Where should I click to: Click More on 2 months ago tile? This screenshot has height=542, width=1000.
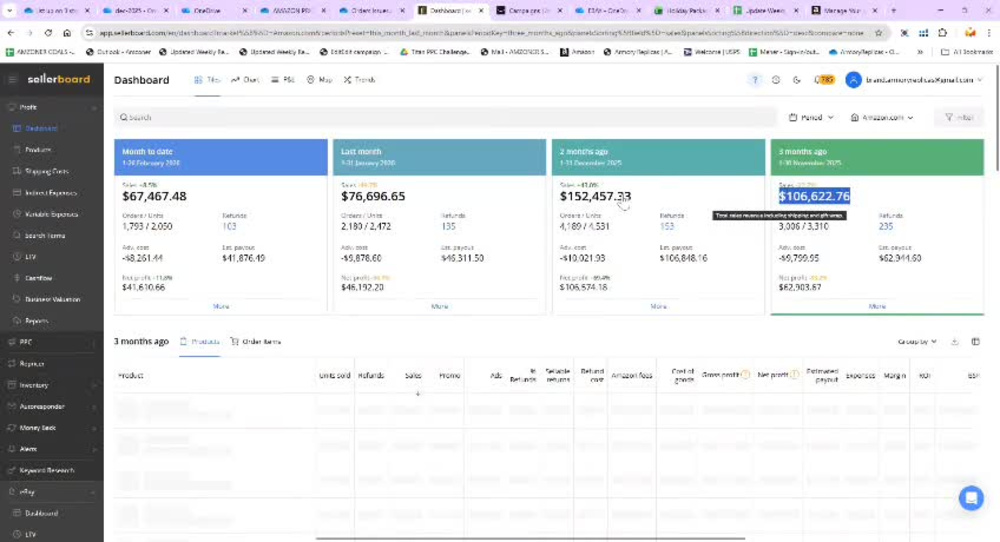(658, 307)
